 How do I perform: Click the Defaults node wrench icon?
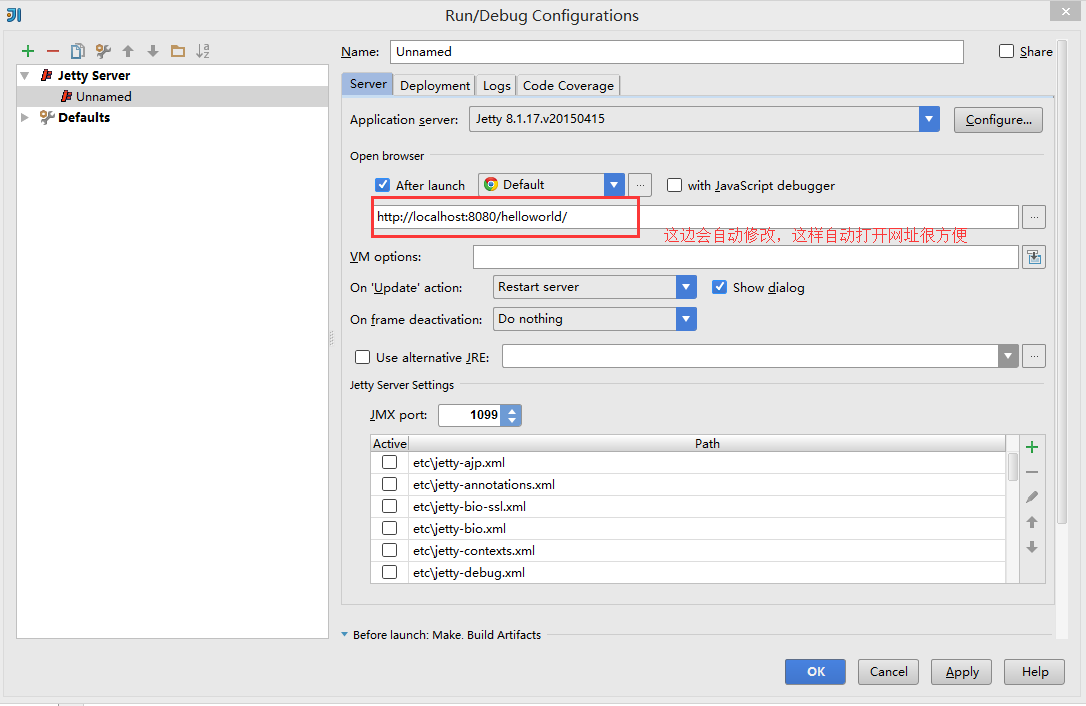coord(46,117)
